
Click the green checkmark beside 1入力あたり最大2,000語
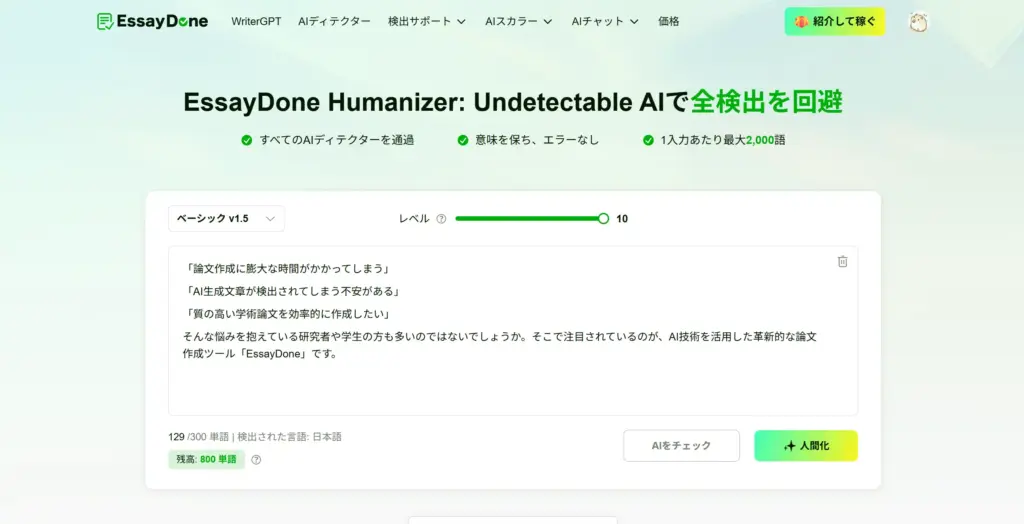(x=650, y=140)
